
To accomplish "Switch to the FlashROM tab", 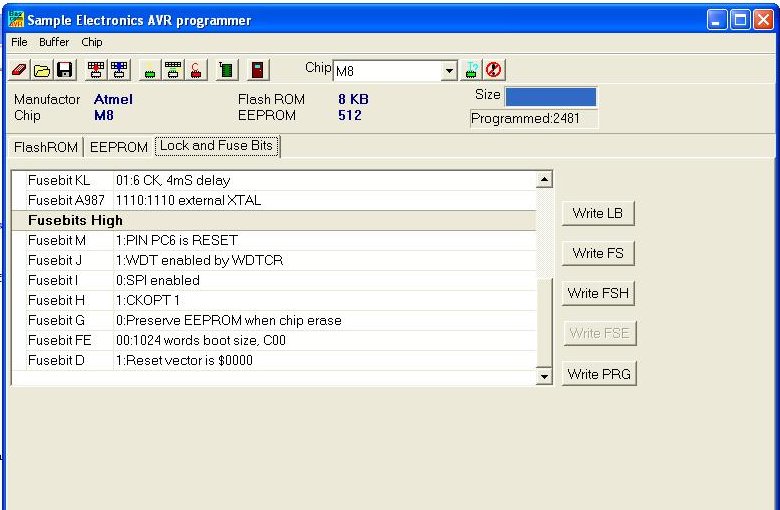I will pos(45,147).
